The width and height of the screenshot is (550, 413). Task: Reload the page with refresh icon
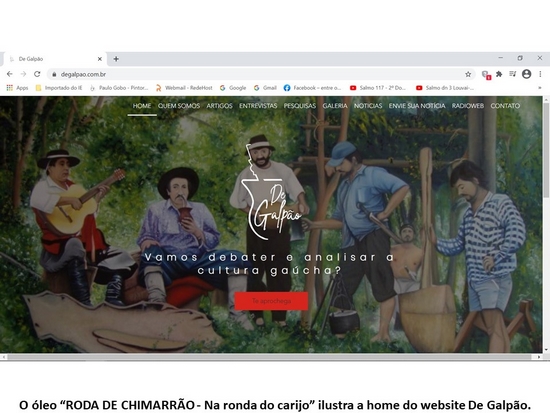[37, 74]
